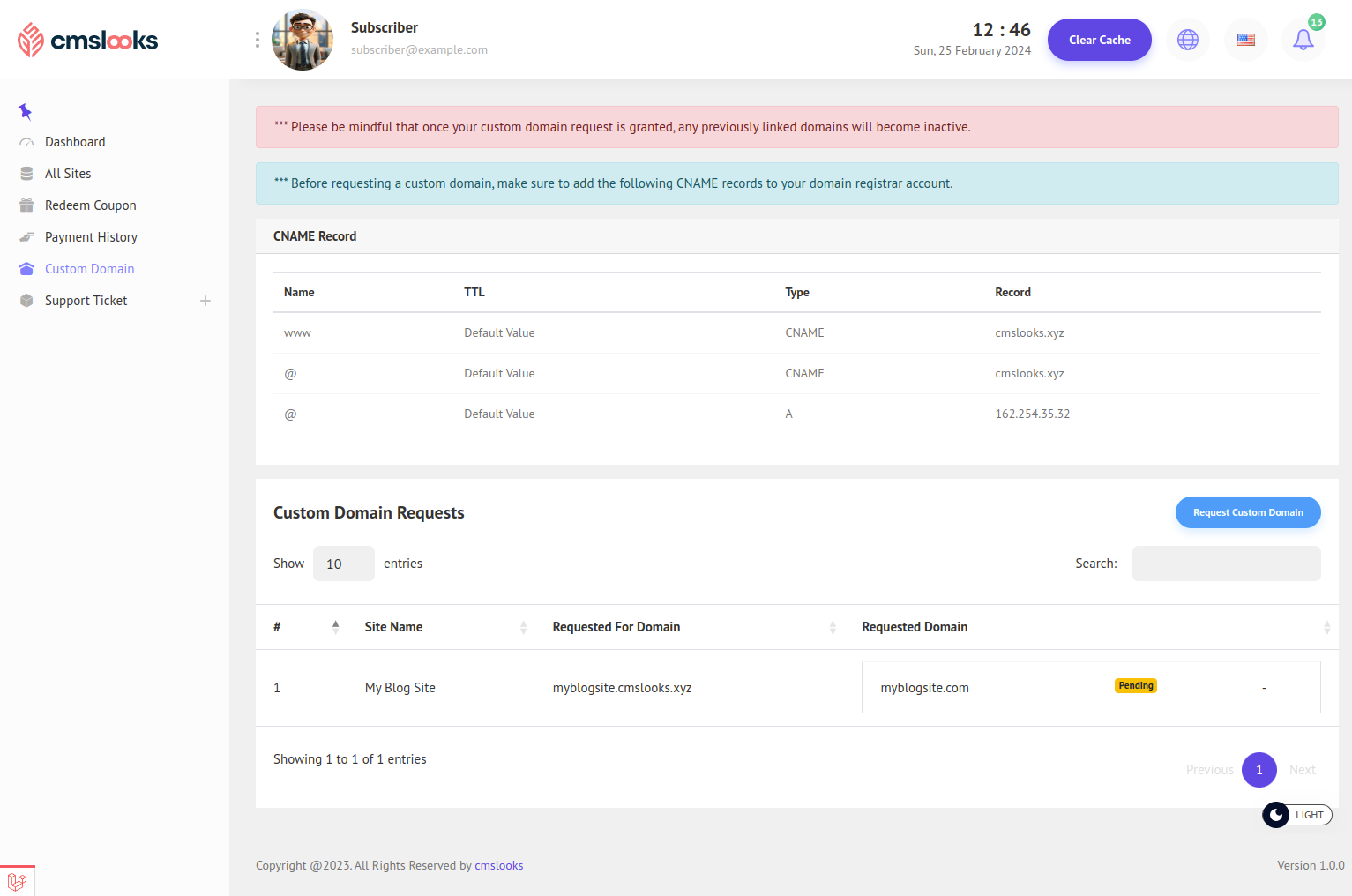Click Request Custom Domain button
This screenshot has height=896, width=1352.
(1247, 512)
